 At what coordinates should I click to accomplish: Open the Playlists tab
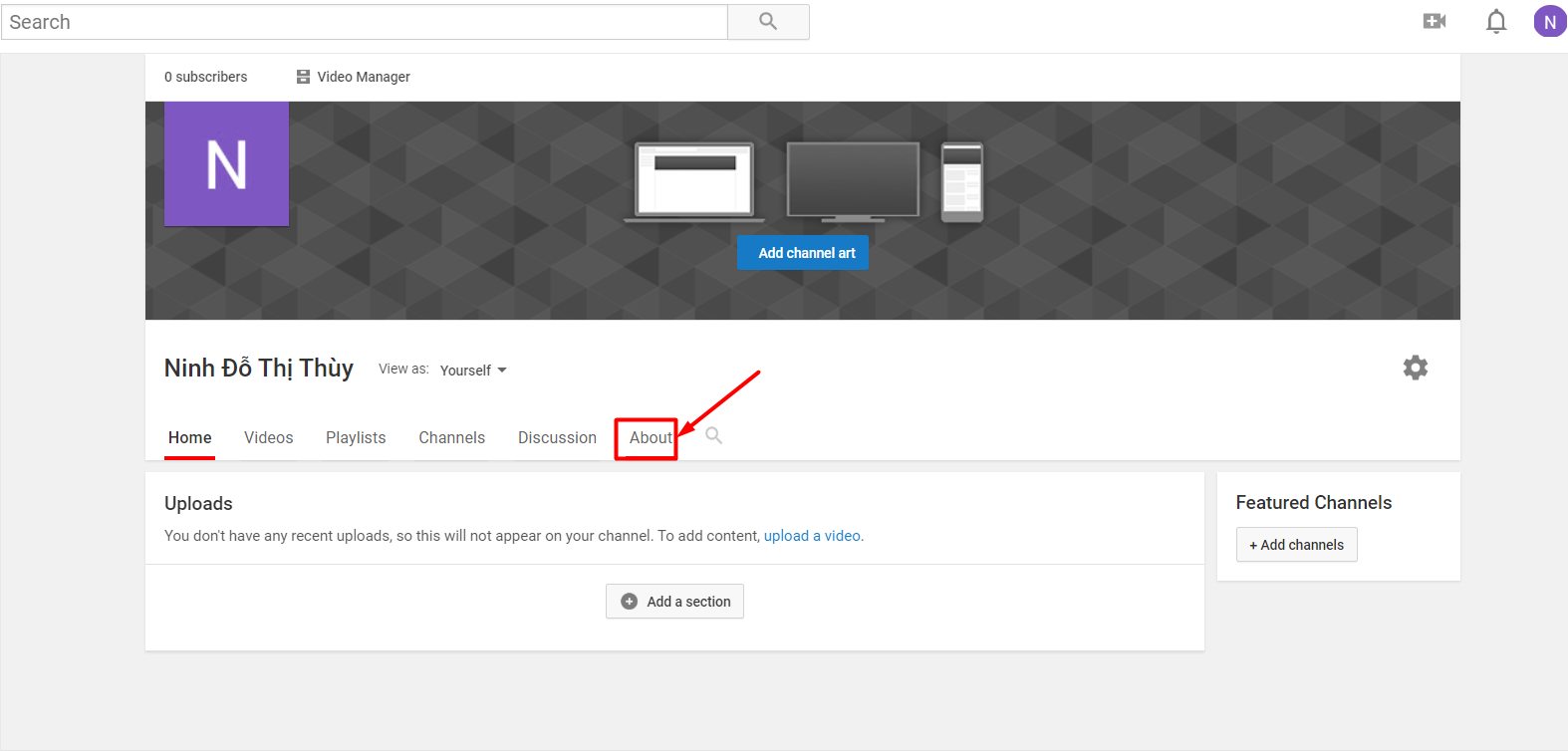356,437
